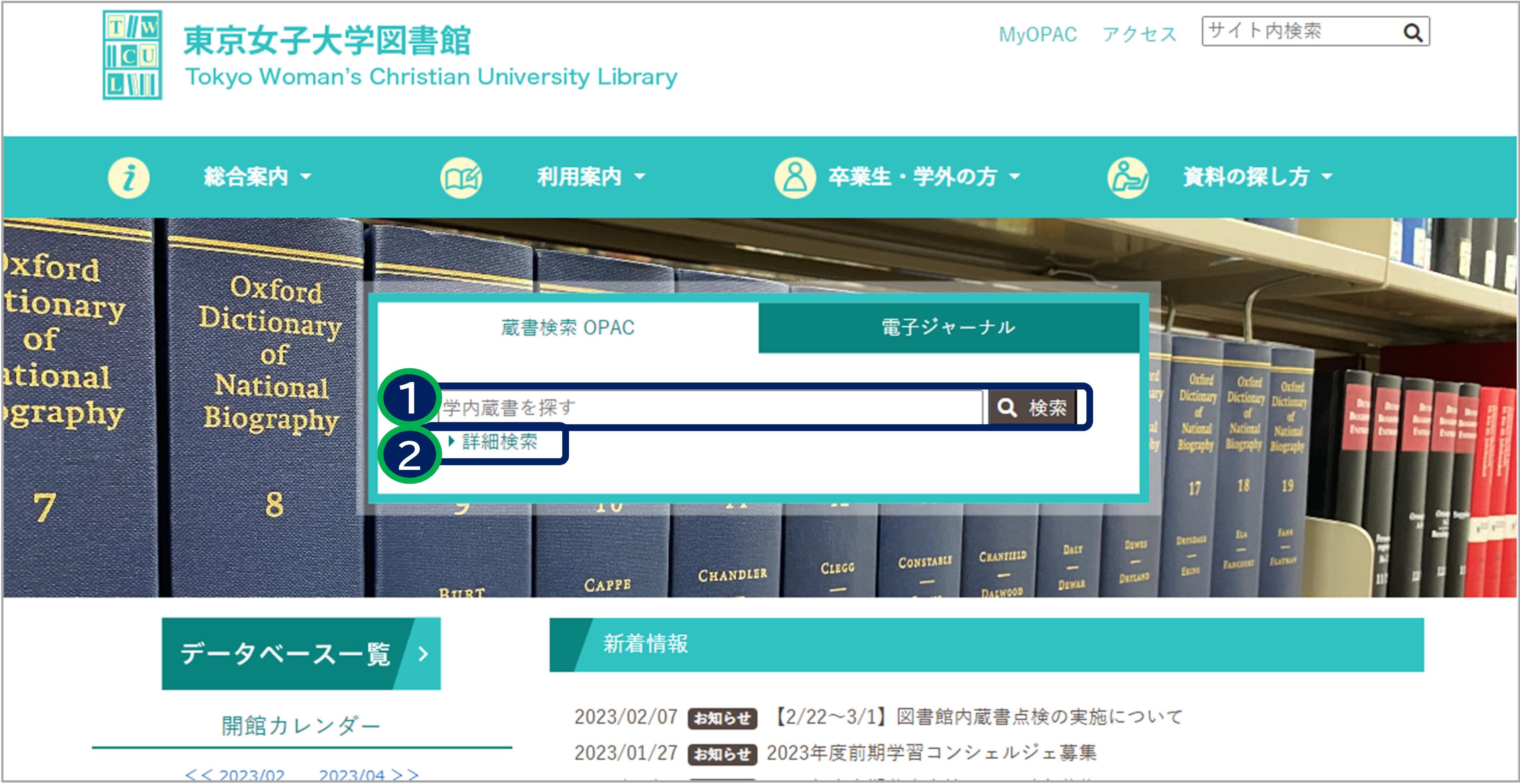Expand the 総合案内 dropdown menu
This screenshot has height=784, width=1520.
pyautogui.click(x=257, y=176)
